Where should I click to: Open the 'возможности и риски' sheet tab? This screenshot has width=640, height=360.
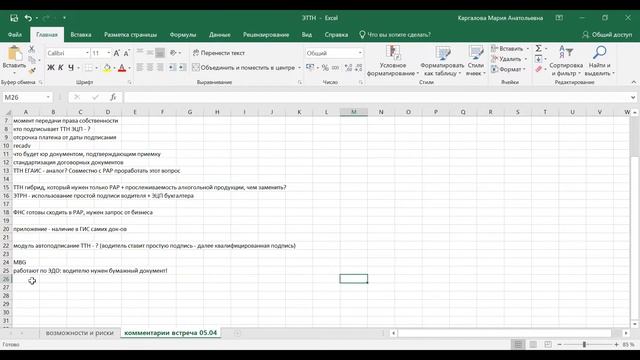(x=80, y=333)
